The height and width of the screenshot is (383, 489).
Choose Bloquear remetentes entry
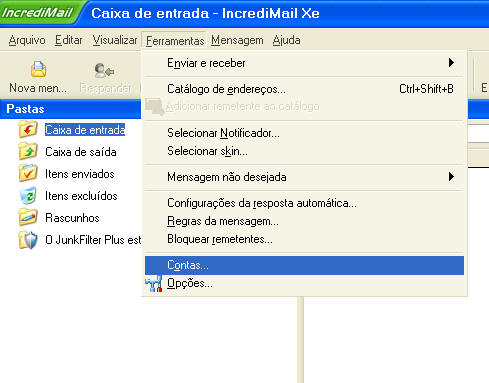pos(304,239)
